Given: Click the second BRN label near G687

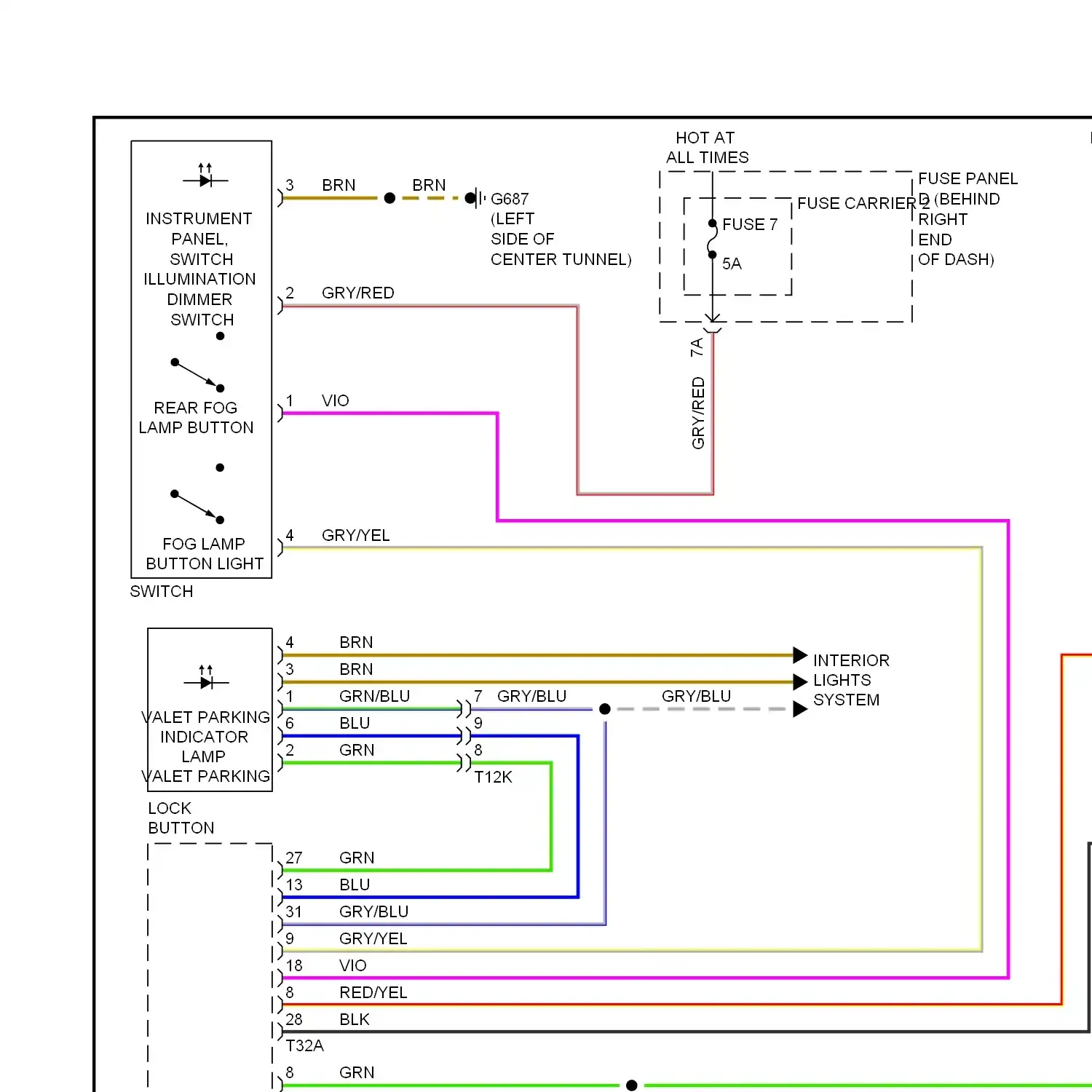Looking at the screenshot, I should pos(430,185).
